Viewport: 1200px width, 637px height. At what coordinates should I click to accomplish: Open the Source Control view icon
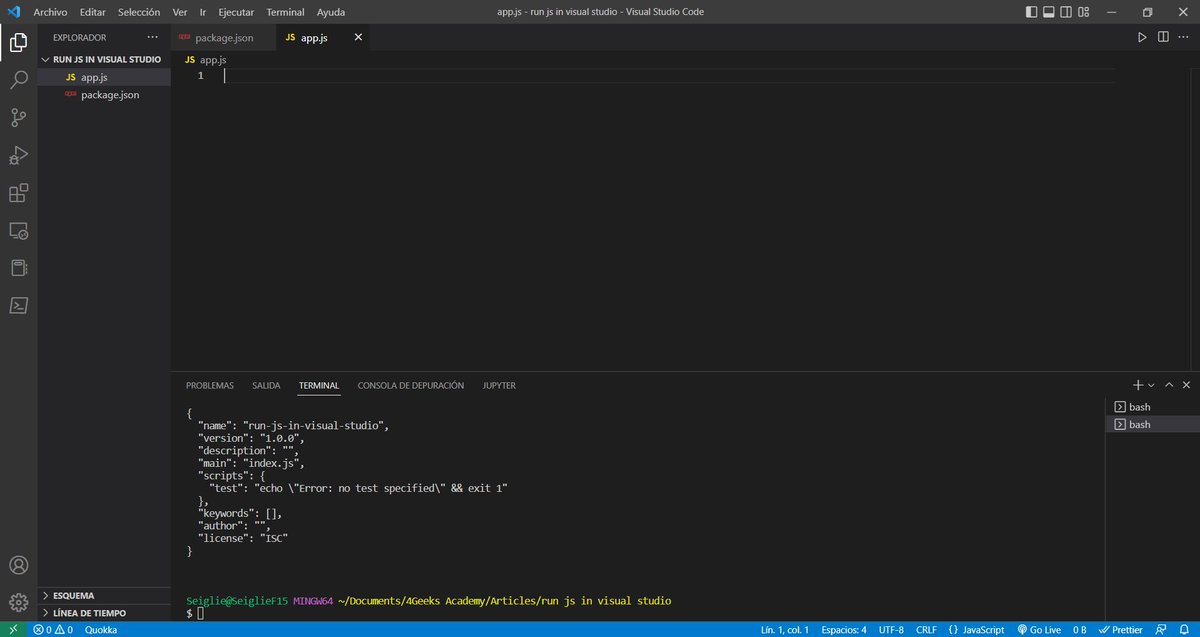click(18, 118)
